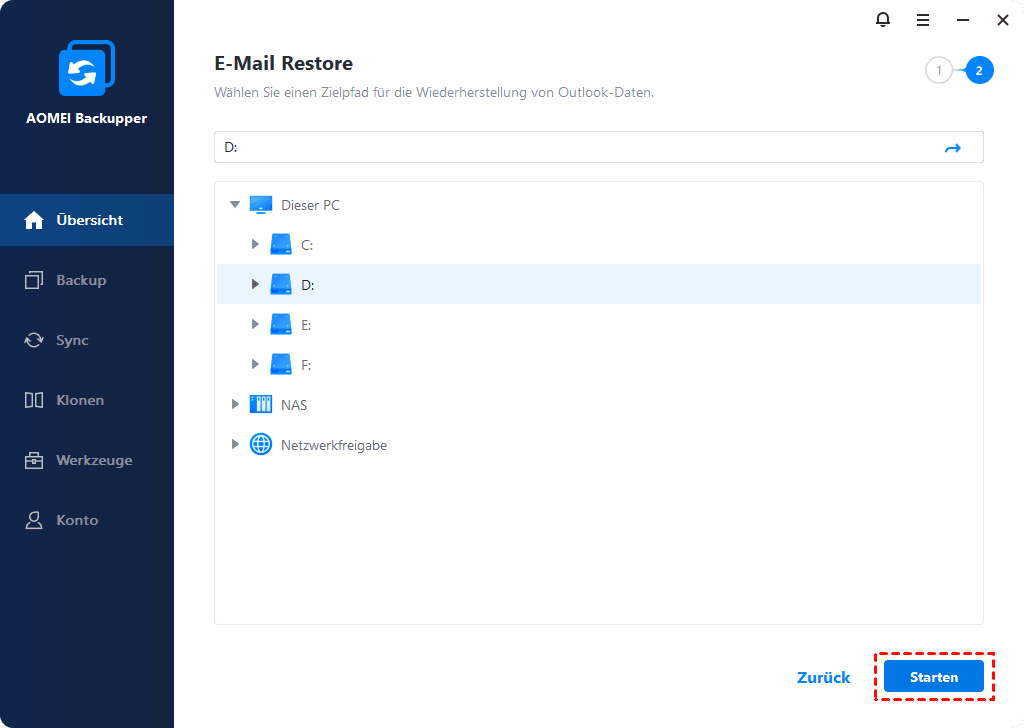This screenshot has width=1024, height=728.
Task: Click the Backup sidebar icon
Action: (x=34, y=280)
